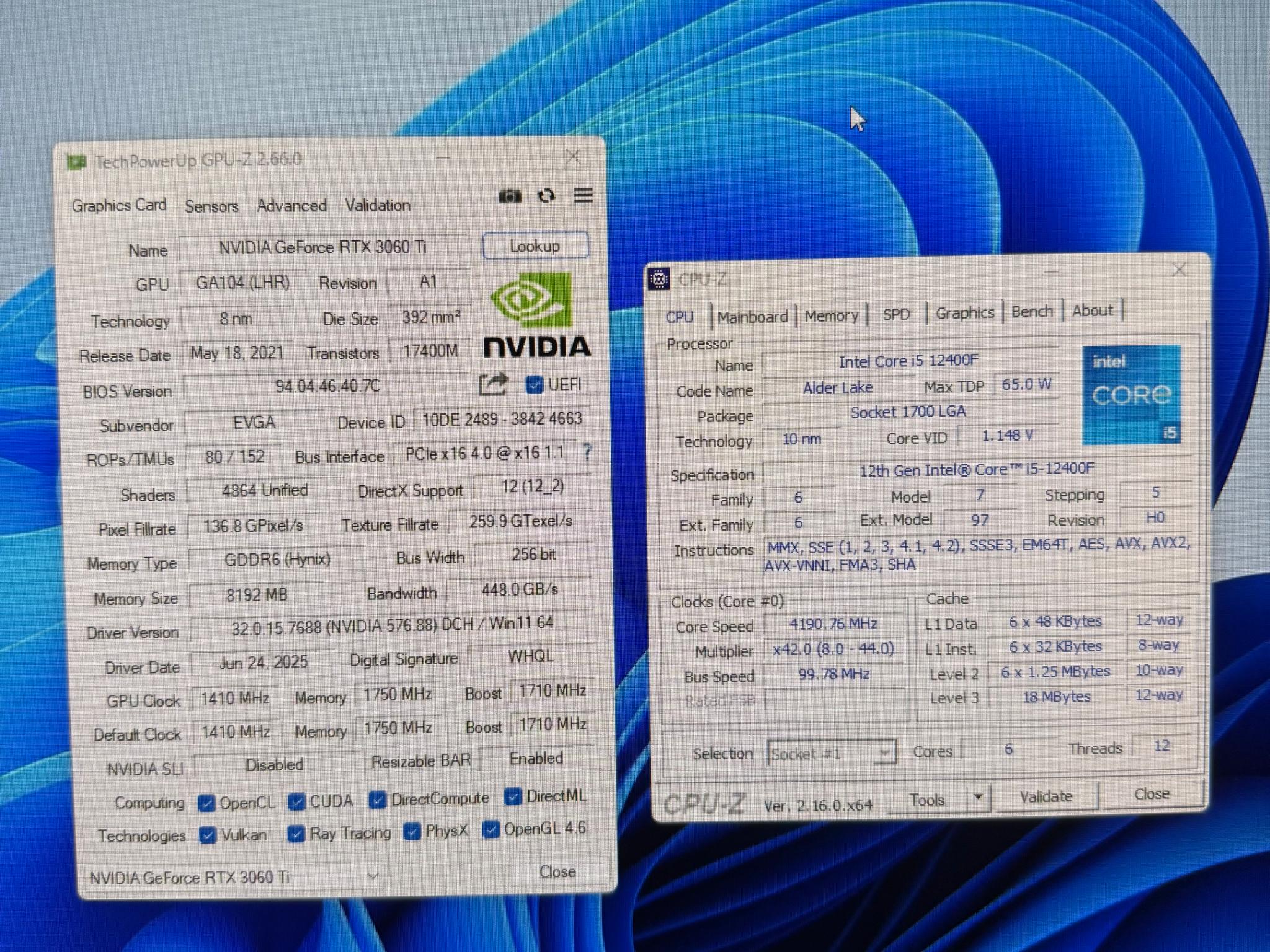The image size is (1270, 952).
Task: Click the Core VID 1.148 V value
Action: (x=1008, y=436)
